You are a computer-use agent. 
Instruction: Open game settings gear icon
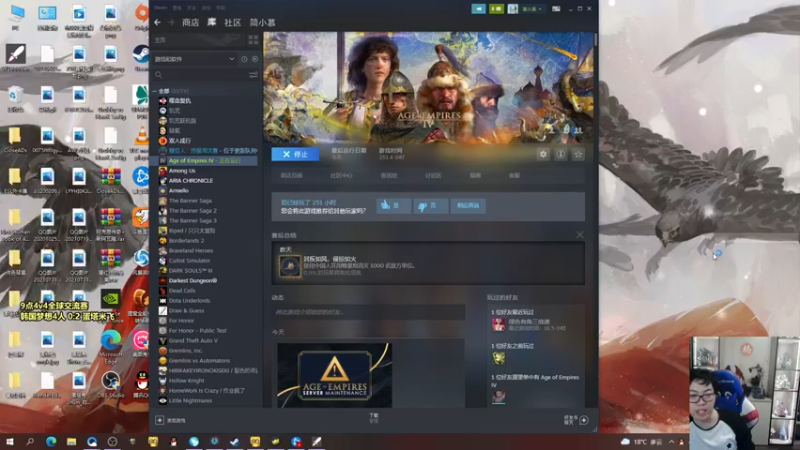click(x=543, y=154)
